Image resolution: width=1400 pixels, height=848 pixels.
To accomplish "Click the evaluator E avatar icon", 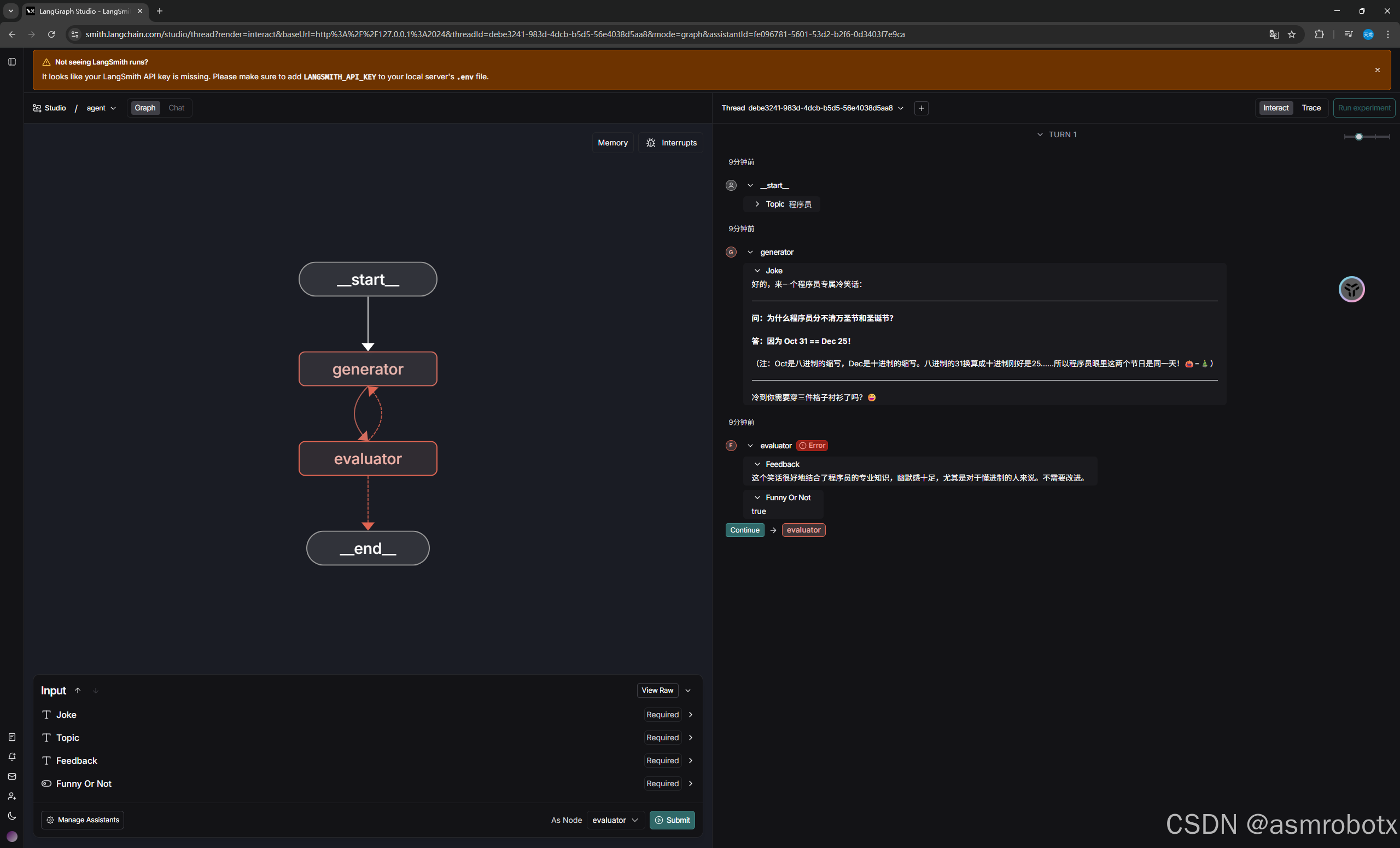I will pyautogui.click(x=731, y=445).
